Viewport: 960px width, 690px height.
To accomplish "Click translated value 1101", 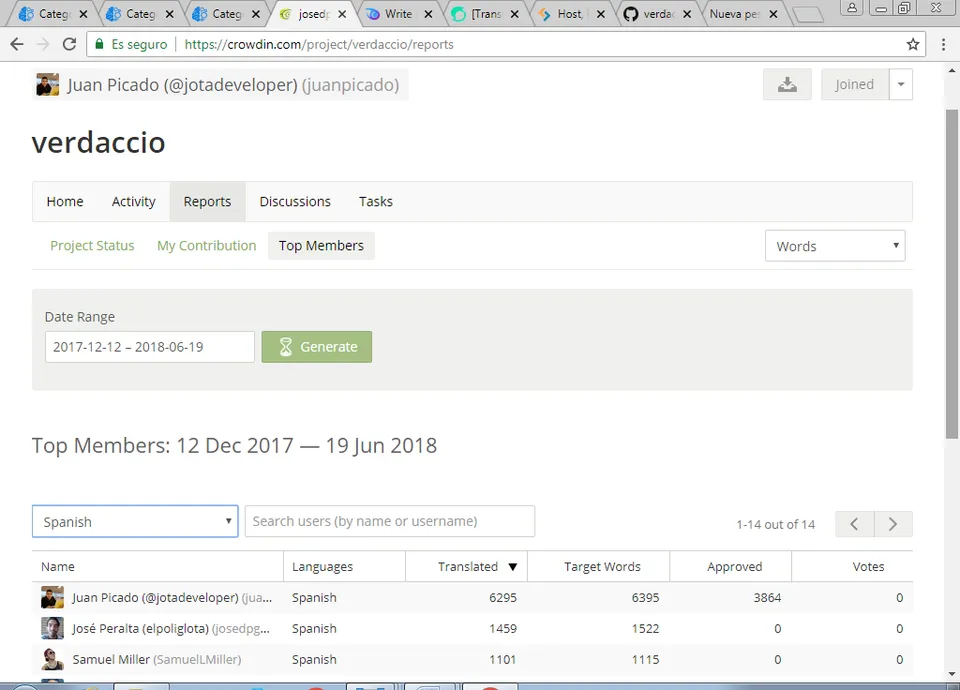I will coord(503,659).
